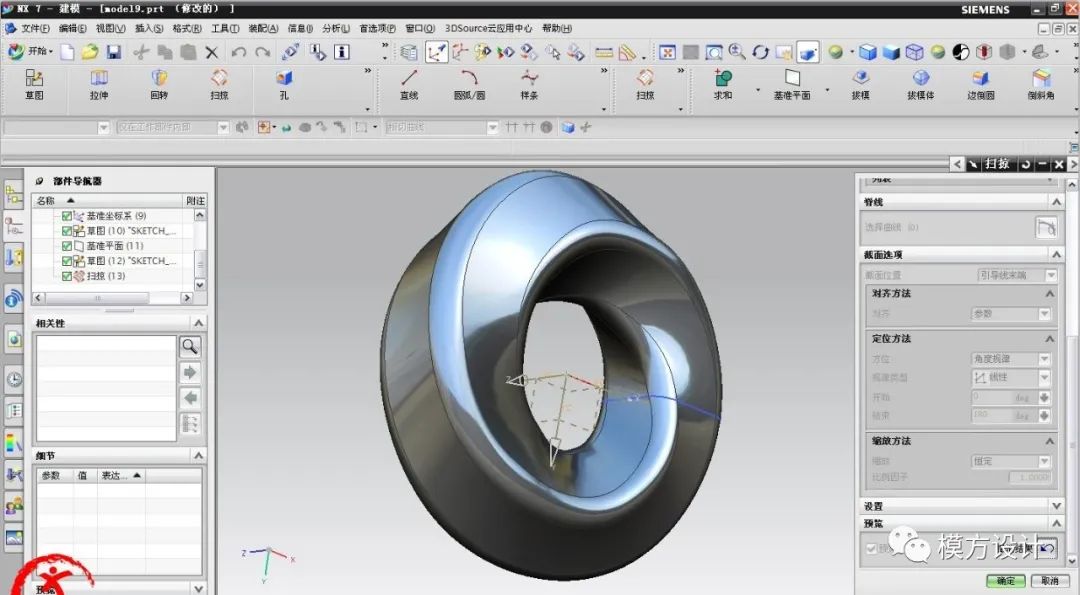Click the sweep dialog vertical scrollbar

(1072, 372)
